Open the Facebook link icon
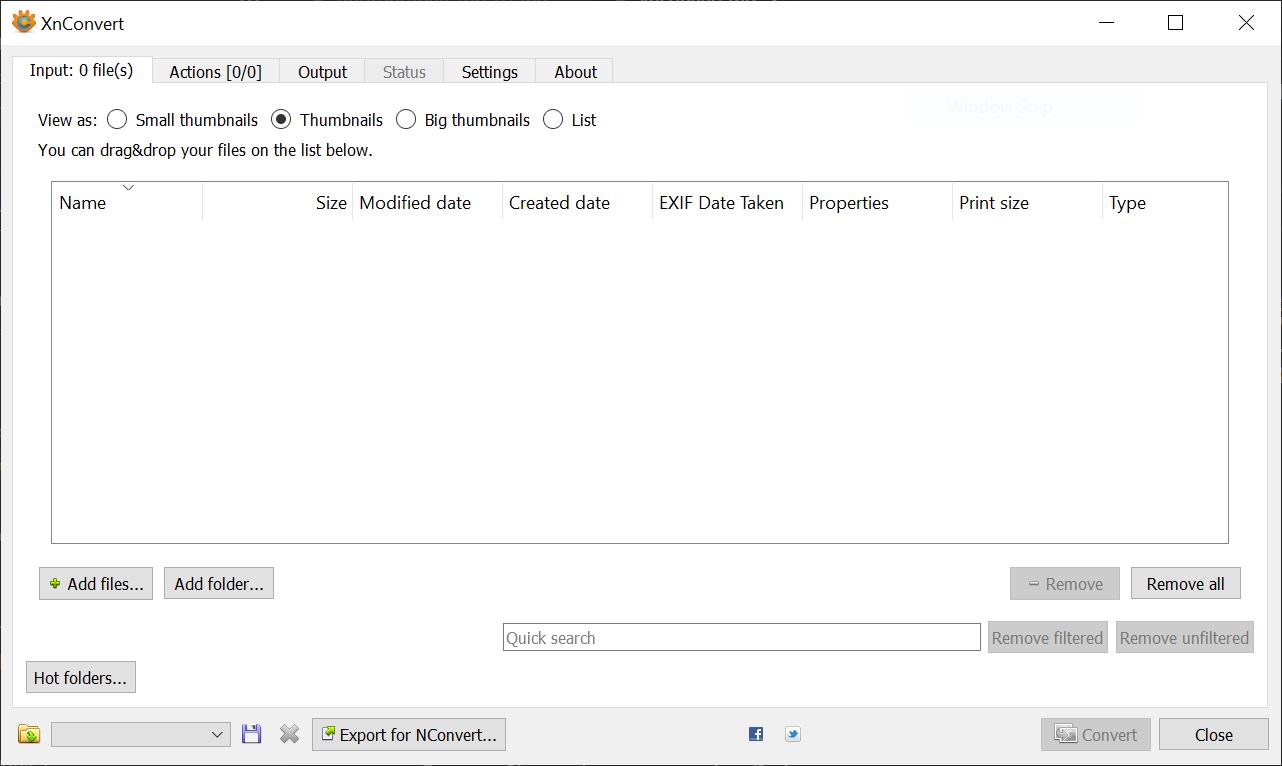 (756, 734)
